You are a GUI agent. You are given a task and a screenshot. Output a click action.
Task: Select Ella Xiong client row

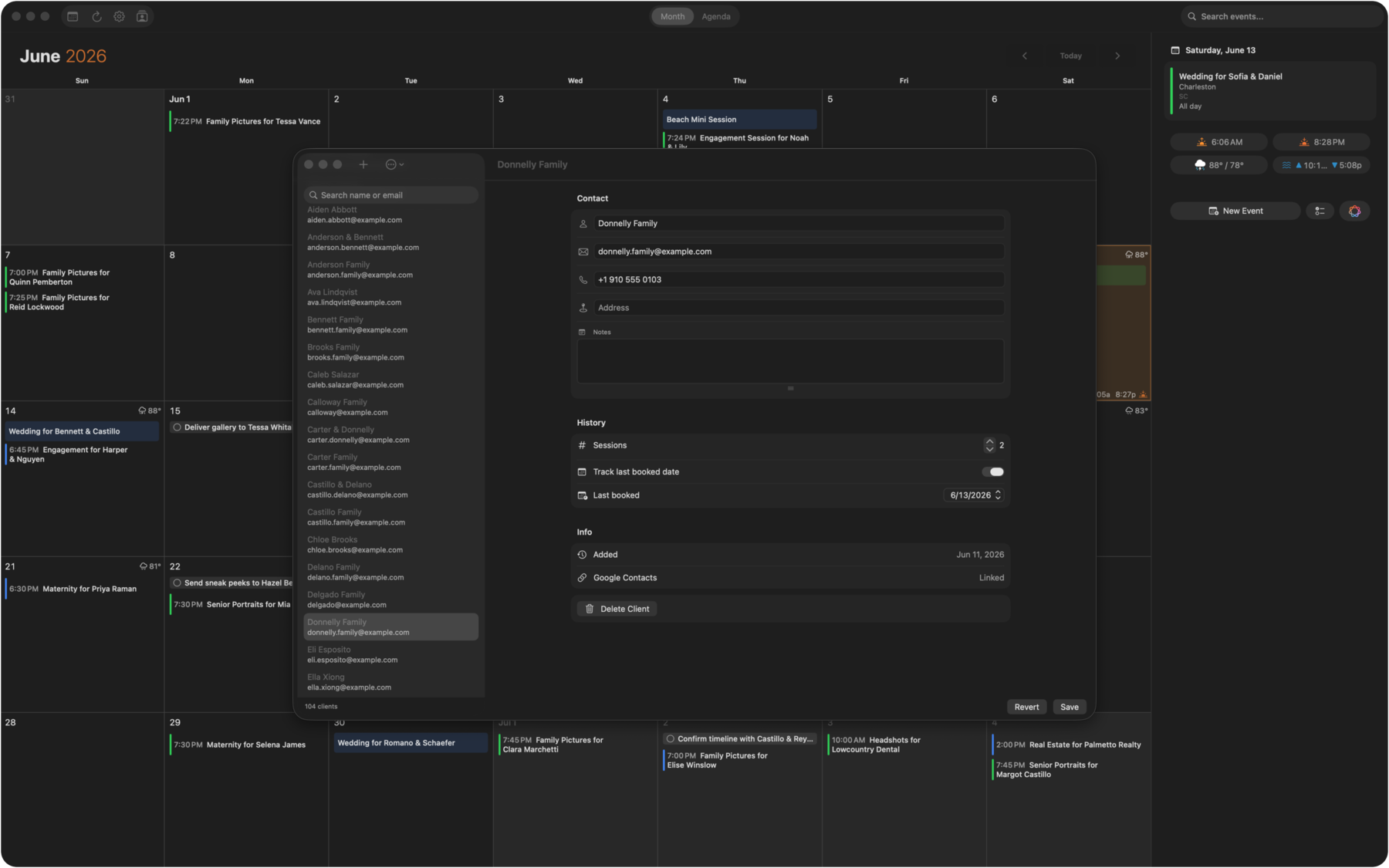pos(391,682)
